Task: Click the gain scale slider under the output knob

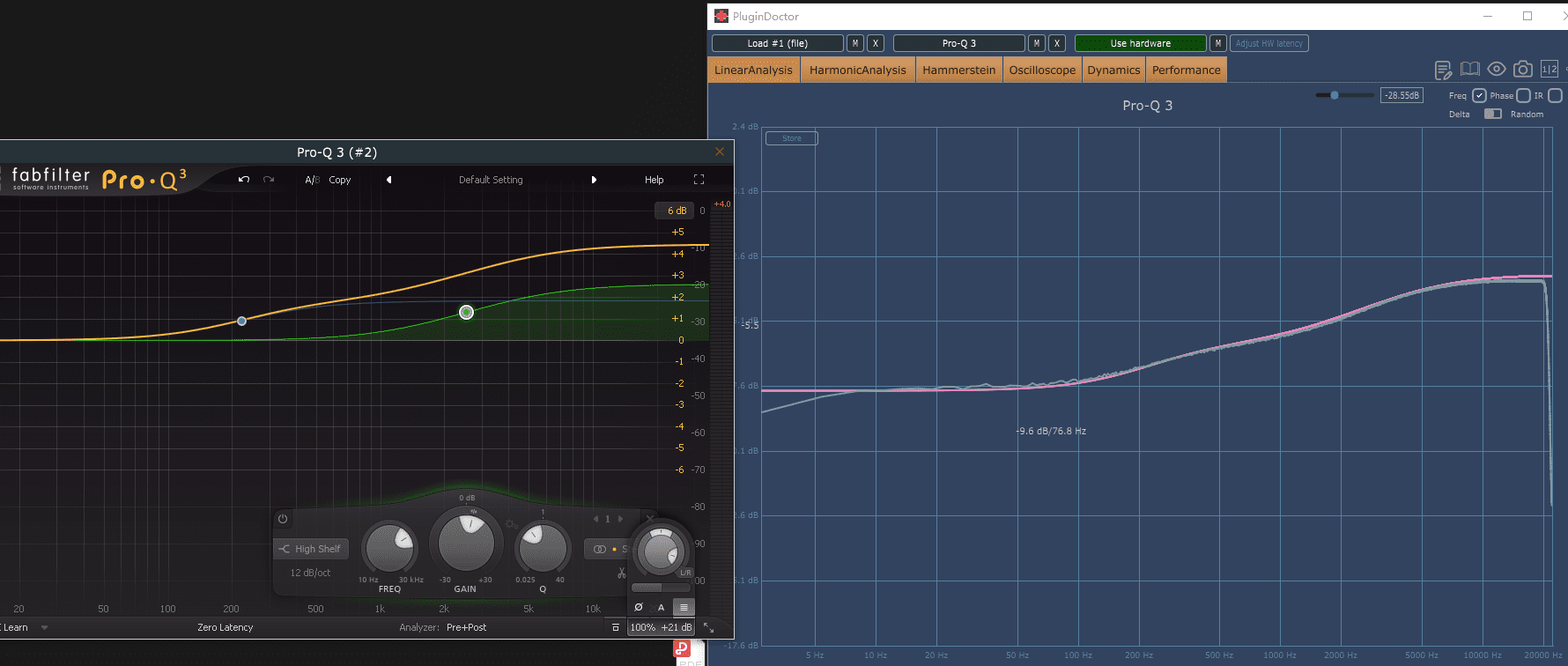Action: [661, 588]
